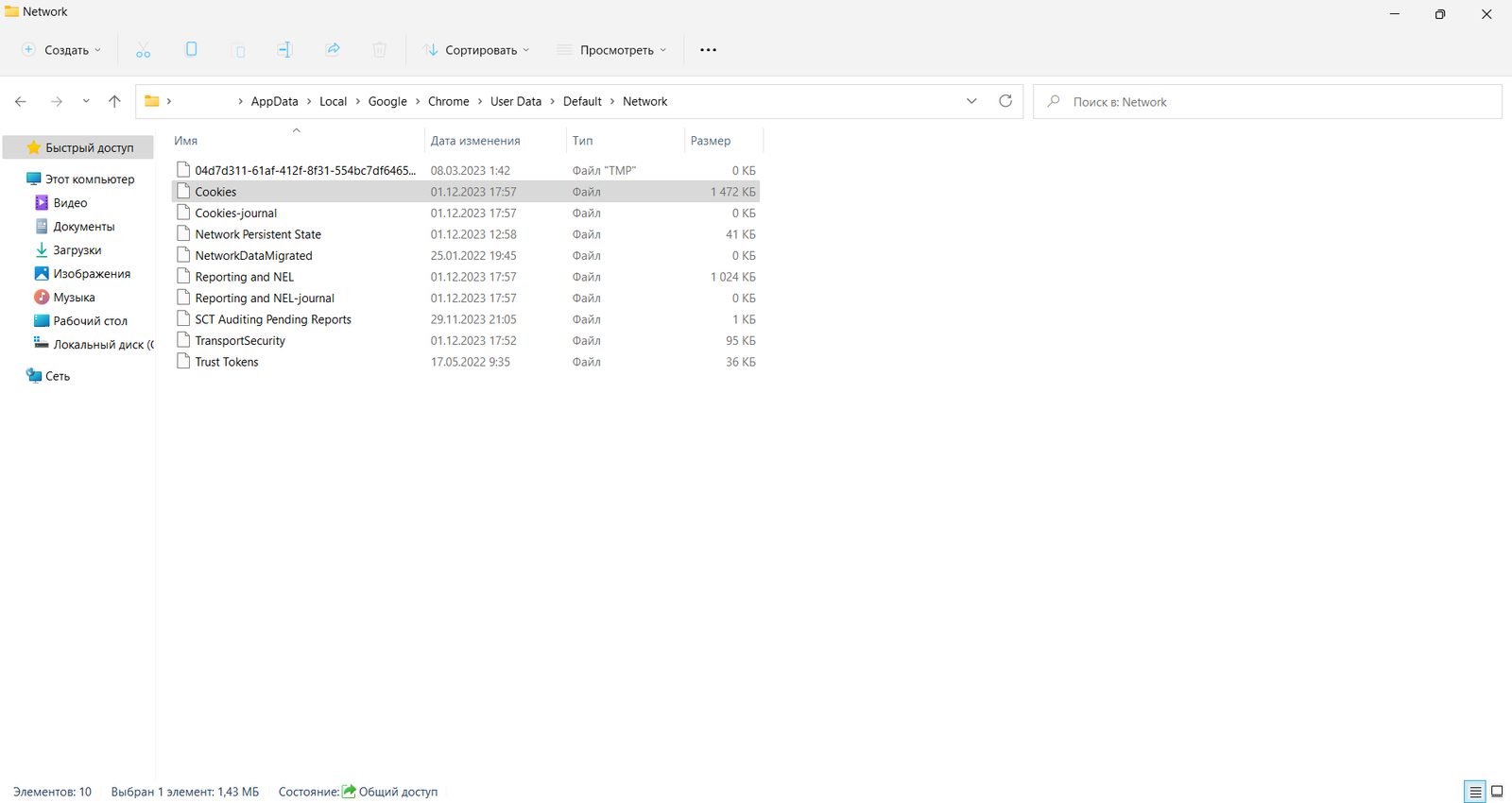Click the Поиск в: Network search field
Viewport: 1512px width, 803px height.
(1266, 102)
